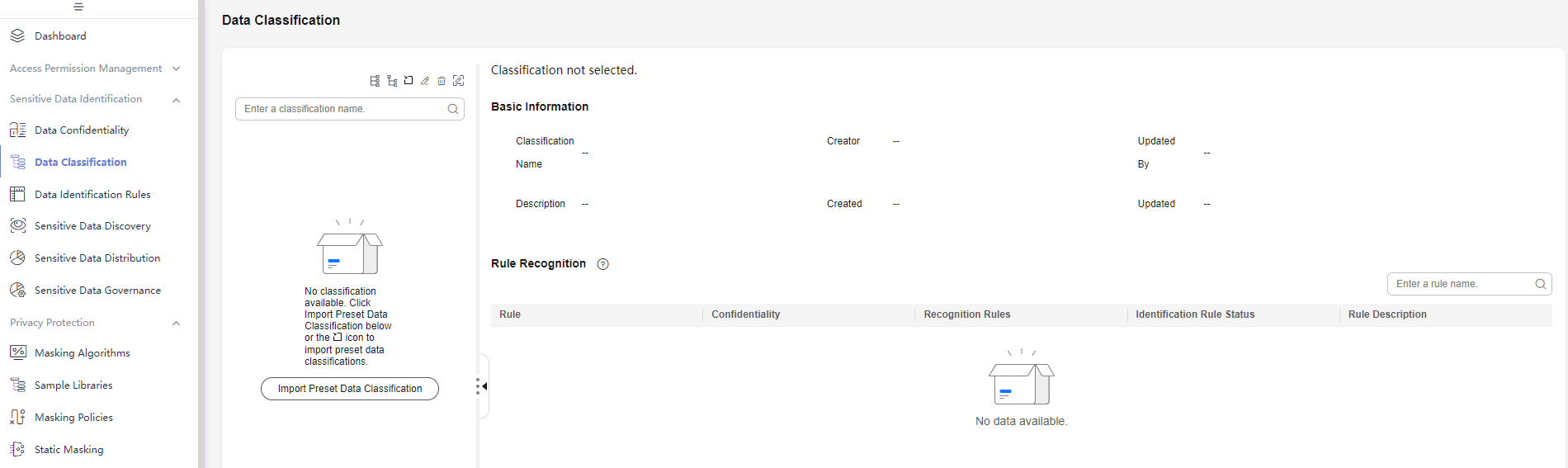Click Import Preset Data Classification button

pos(350,389)
